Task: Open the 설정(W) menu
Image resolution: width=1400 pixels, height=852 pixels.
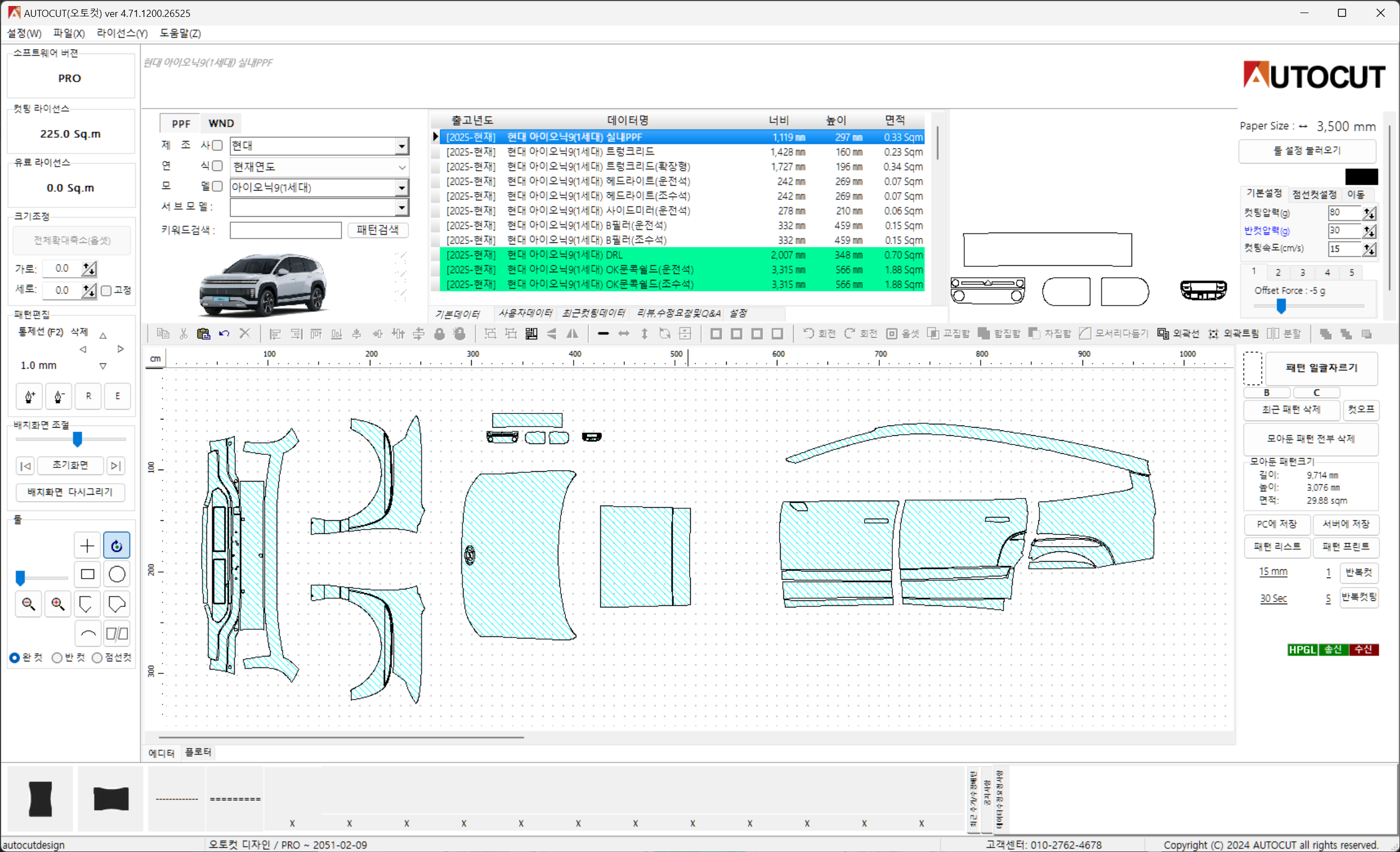Action: pos(24,34)
